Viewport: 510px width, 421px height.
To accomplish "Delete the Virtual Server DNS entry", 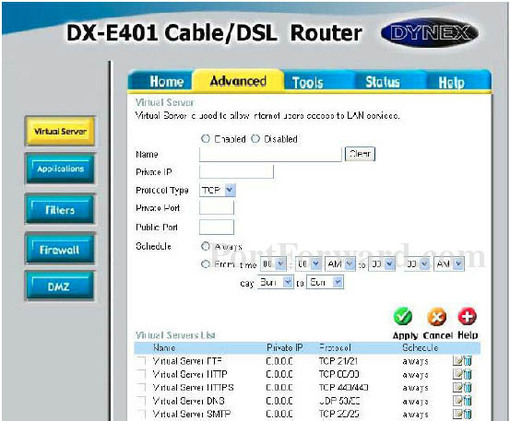I will 468,401.
